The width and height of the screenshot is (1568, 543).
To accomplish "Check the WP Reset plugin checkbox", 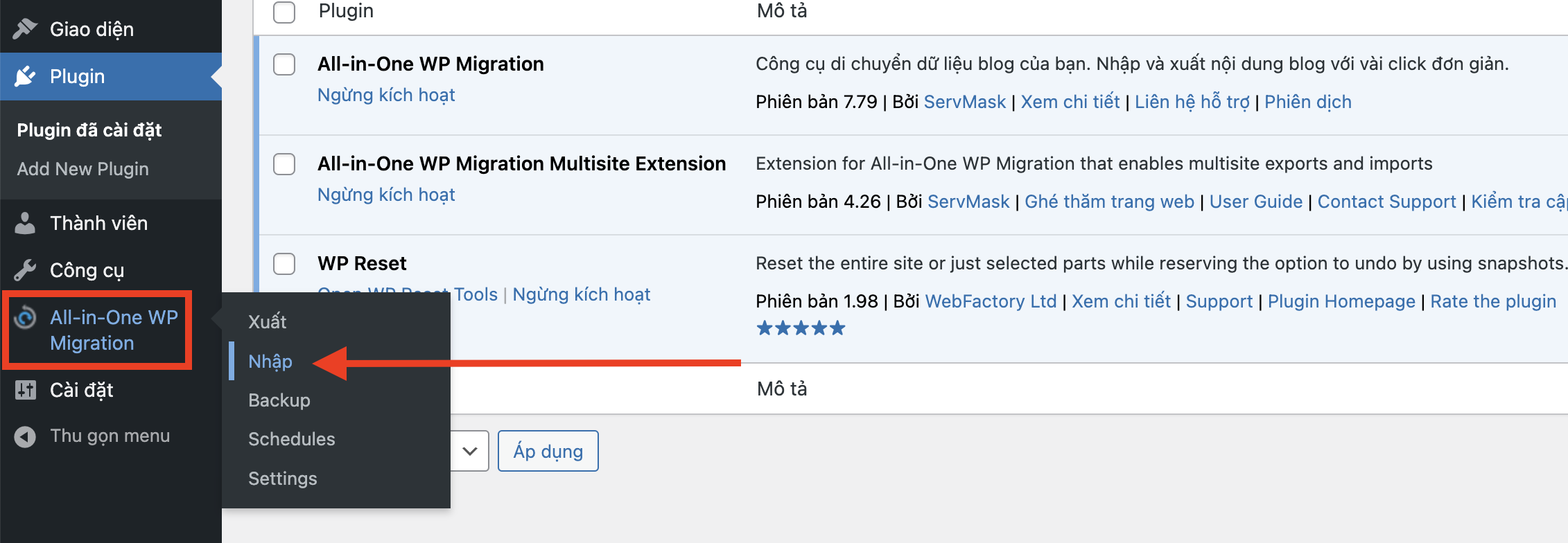I will [x=284, y=264].
